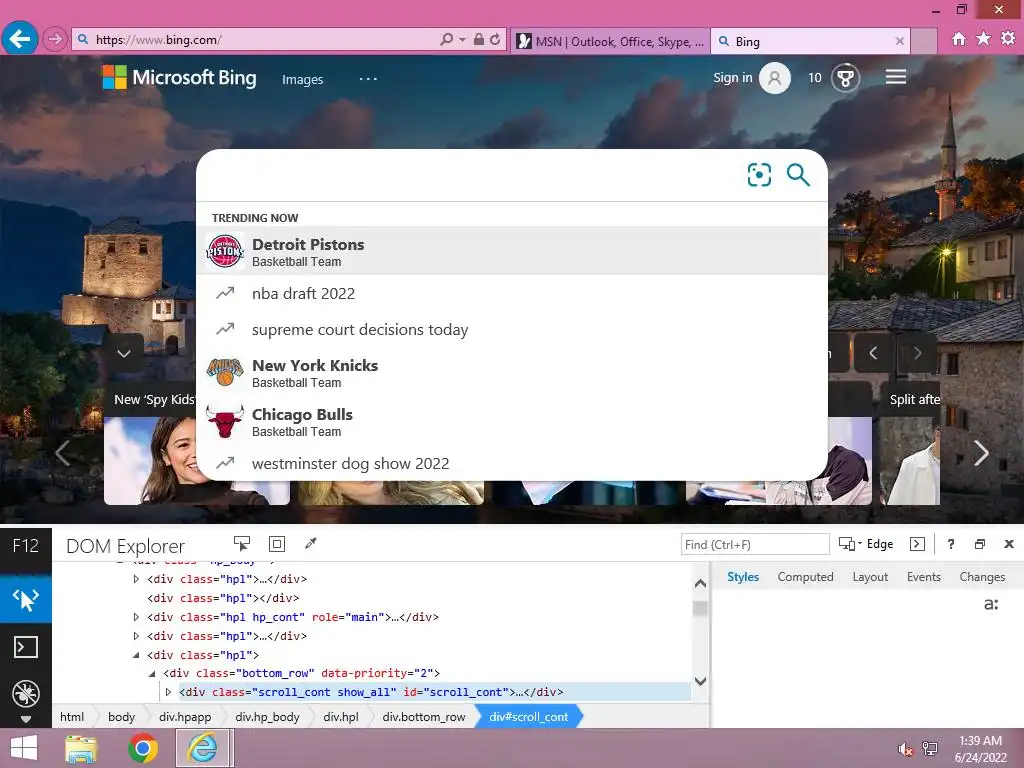This screenshot has height=768, width=1024.
Task: Open the Events tab
Action: (923, 577)
